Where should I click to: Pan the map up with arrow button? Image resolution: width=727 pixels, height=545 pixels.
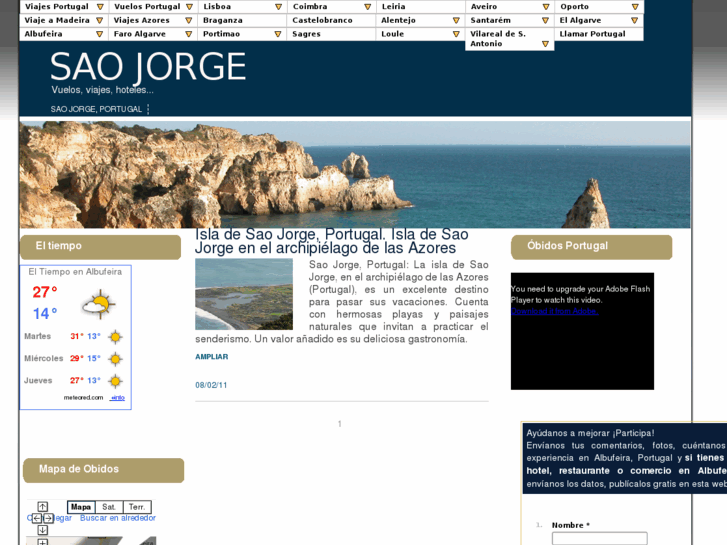pyautogui.click(x=43, y=507)
